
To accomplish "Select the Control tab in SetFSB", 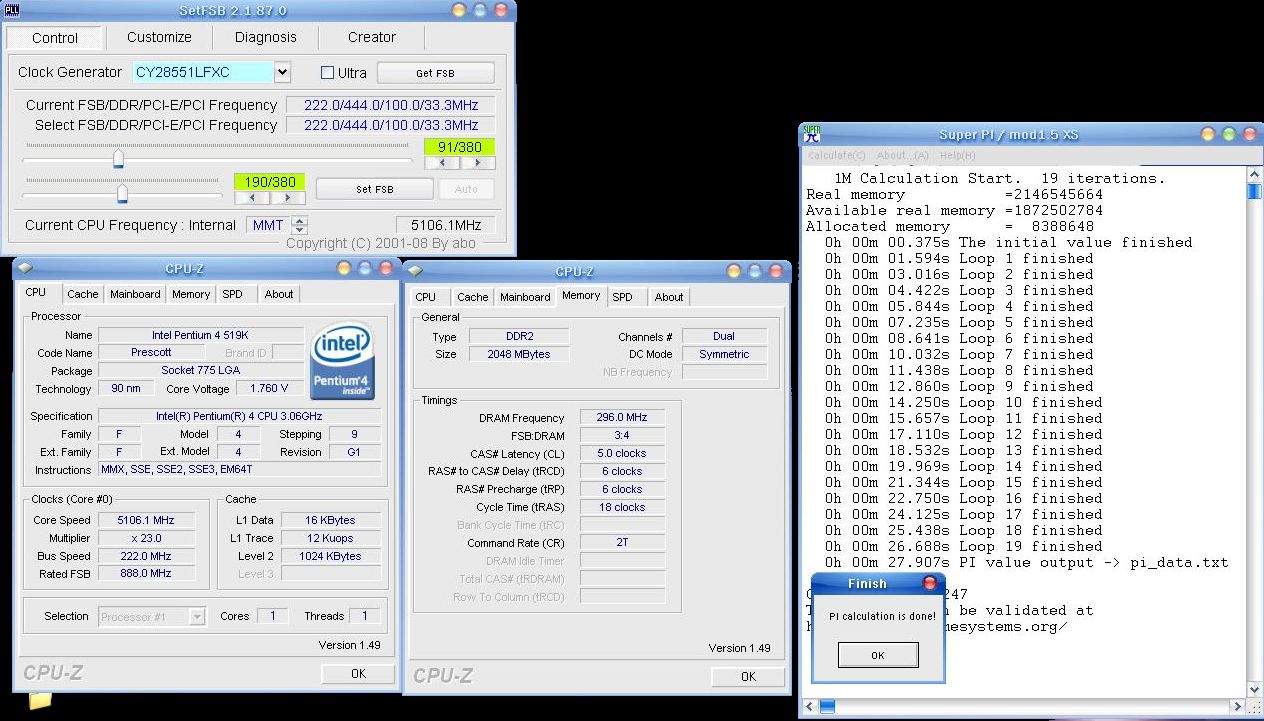I will point(55,38).
